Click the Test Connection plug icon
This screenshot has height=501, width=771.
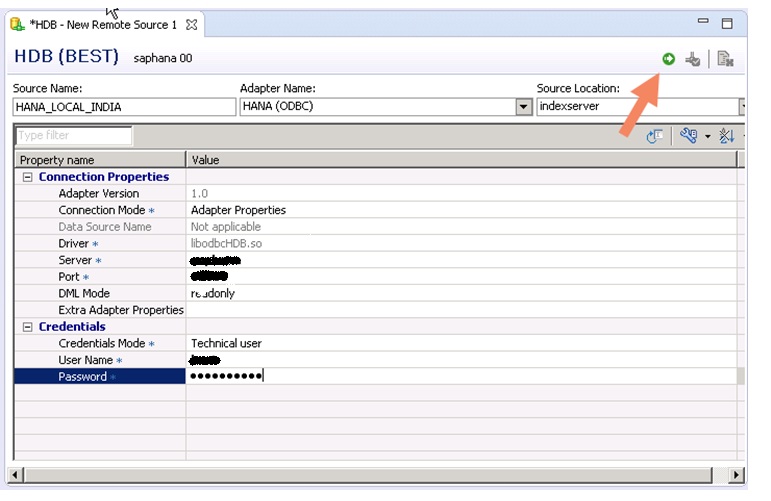click(x=693, y=59)
